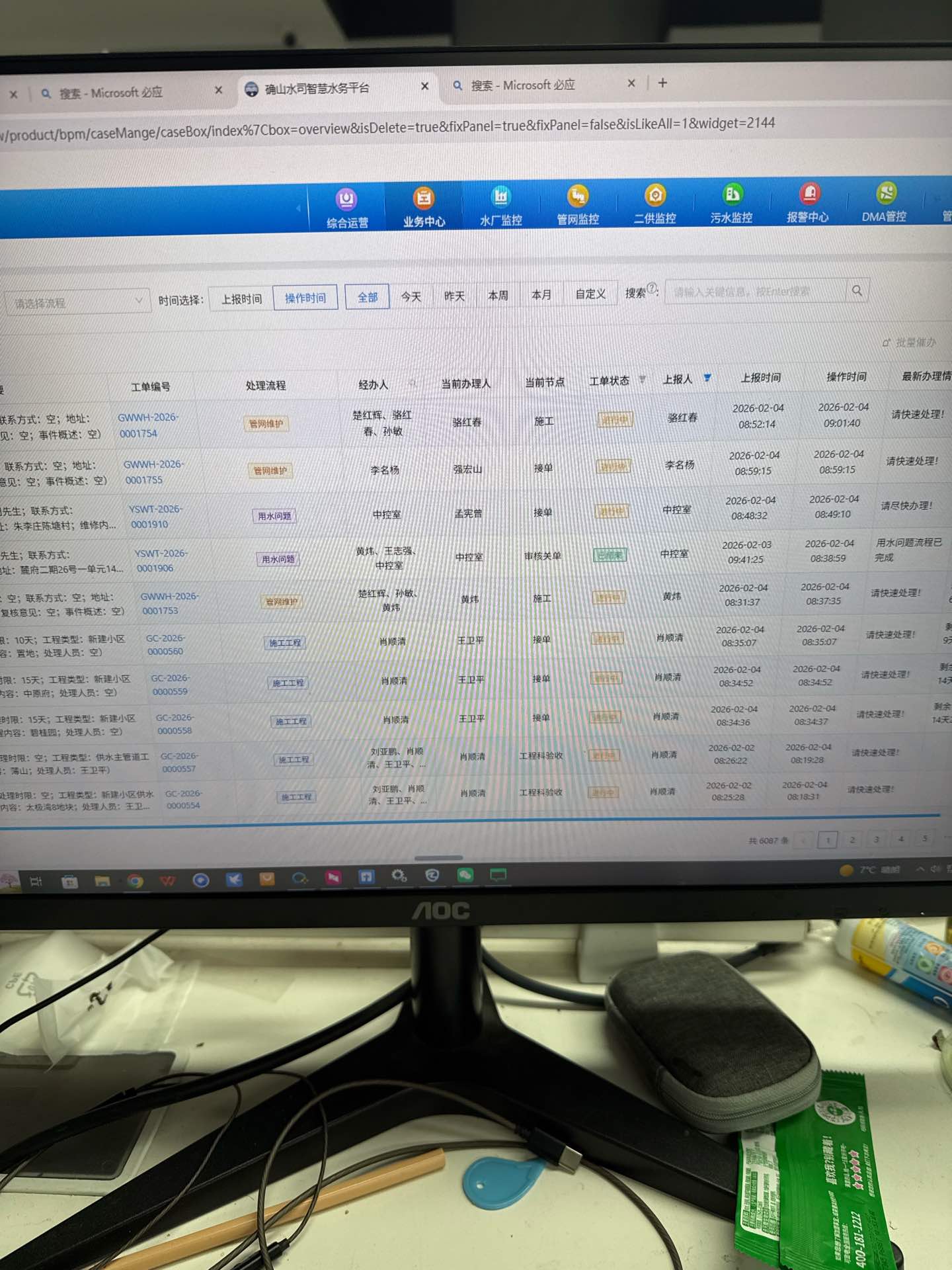
Task: Click the search magnifier icon
Action: 857,290
